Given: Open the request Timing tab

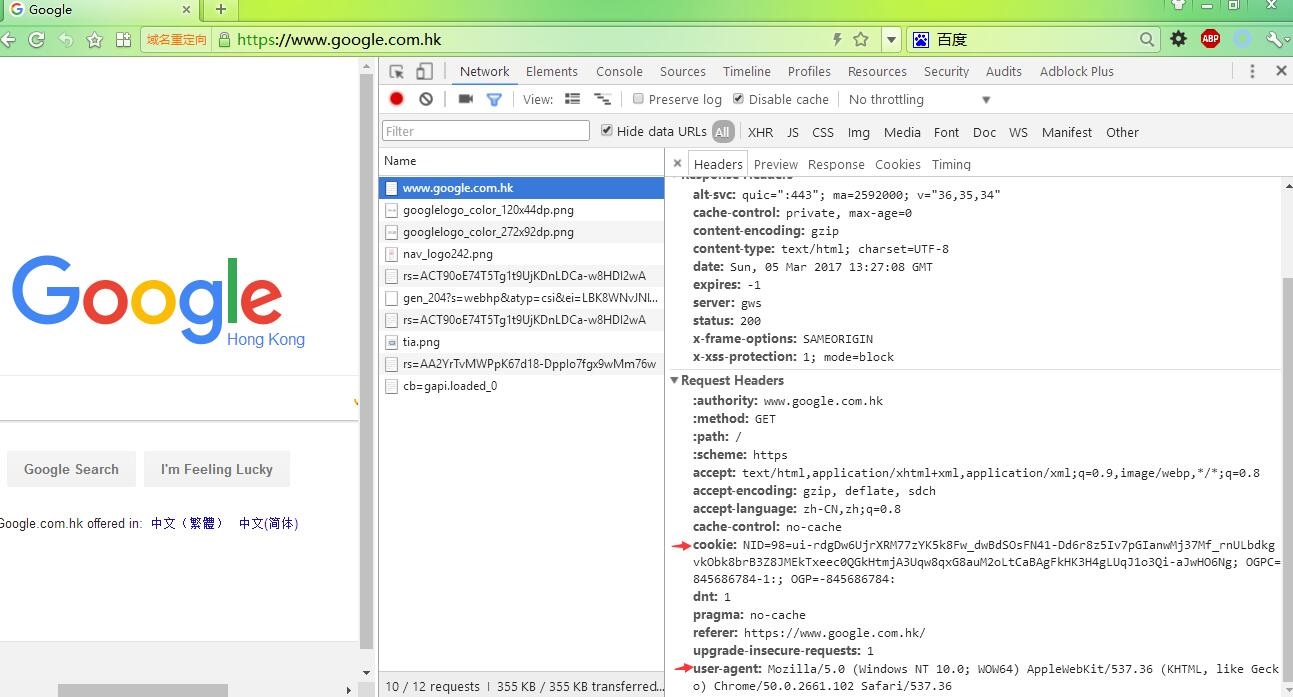Looking at the screenshot, I should [x=951, y=164].
